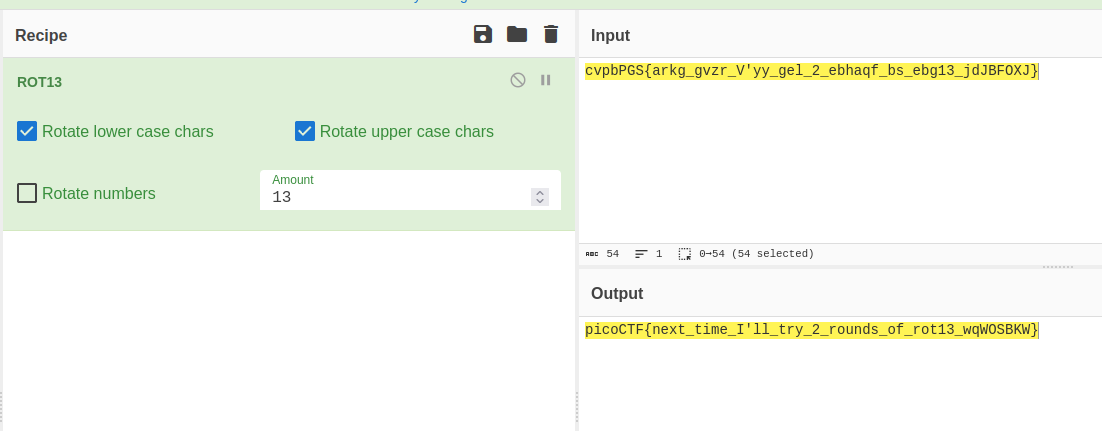The height and width of the screenshot is (431, 1102).
Task: Click the Output panel heading
Action: [617, 294]
